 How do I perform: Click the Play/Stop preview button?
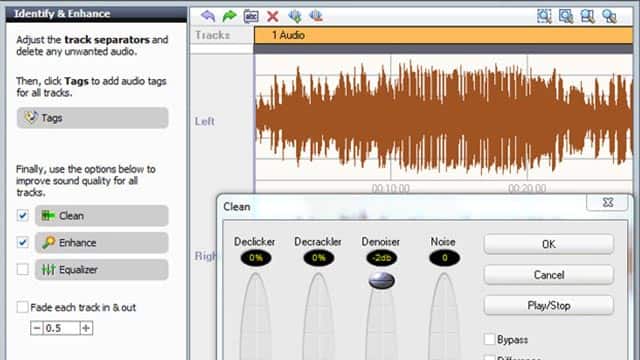click(x=549, y=305)
